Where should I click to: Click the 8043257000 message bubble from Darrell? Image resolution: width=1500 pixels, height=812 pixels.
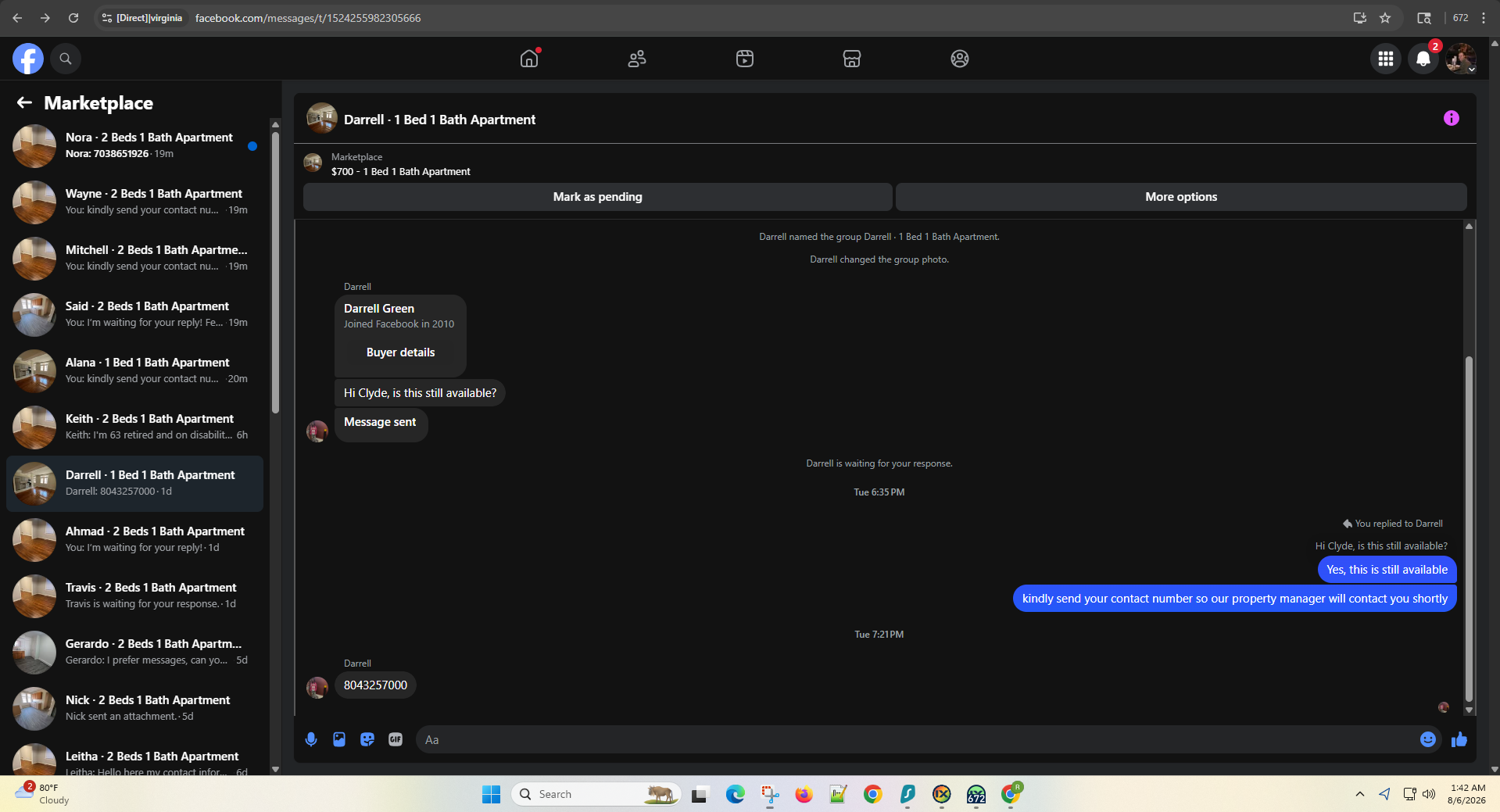click(x=375, y=685)
